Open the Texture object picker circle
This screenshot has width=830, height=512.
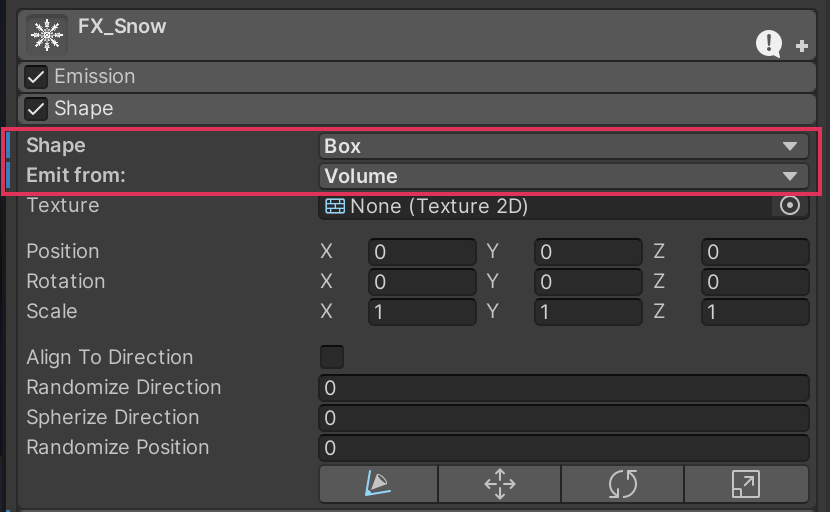point(790,206)
